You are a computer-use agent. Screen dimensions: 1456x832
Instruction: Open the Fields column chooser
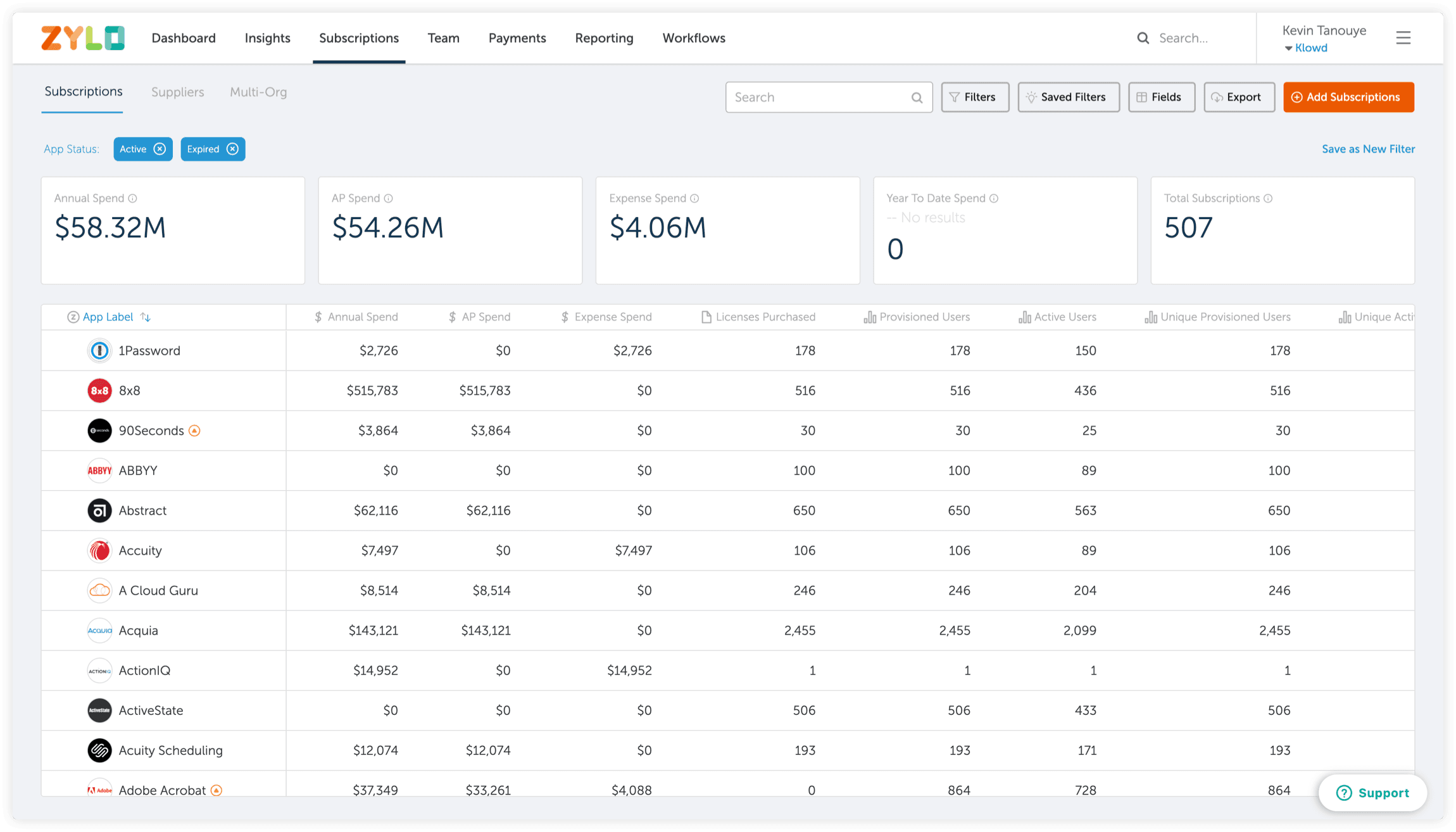(x=1161, y=97)
